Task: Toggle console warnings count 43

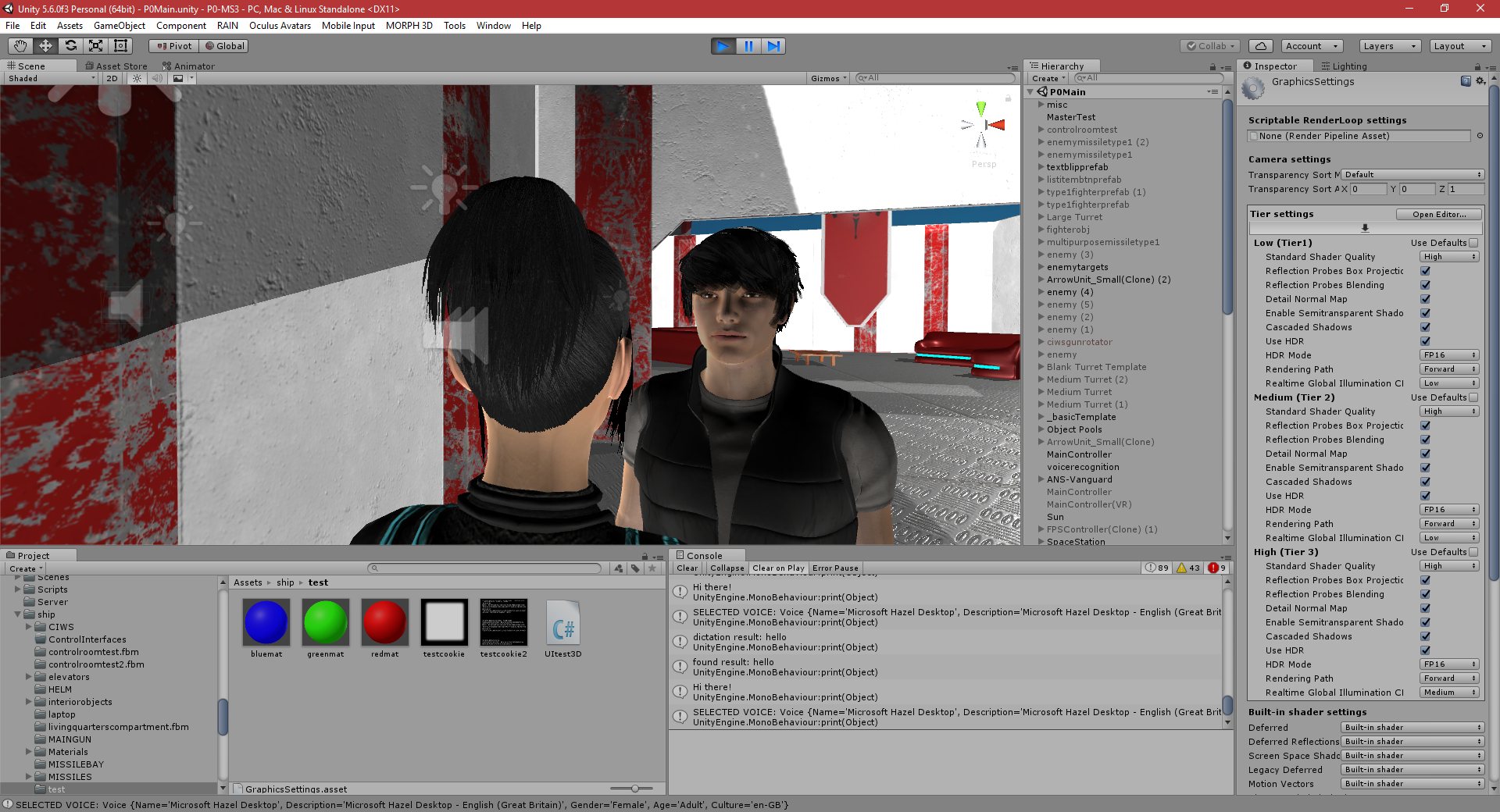Action: point(1188,568)
